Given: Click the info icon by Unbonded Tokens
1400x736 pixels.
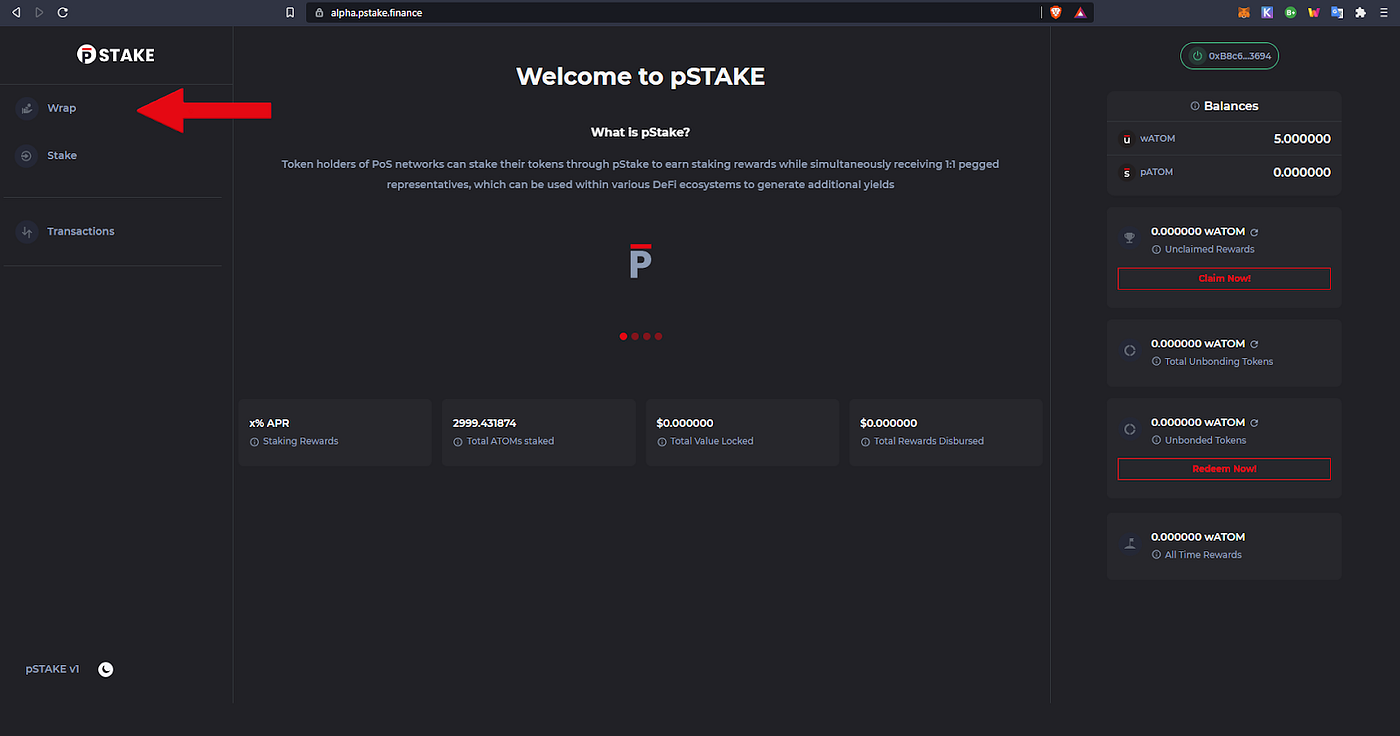Looking at the screenshot, I should coord(1156,440).
